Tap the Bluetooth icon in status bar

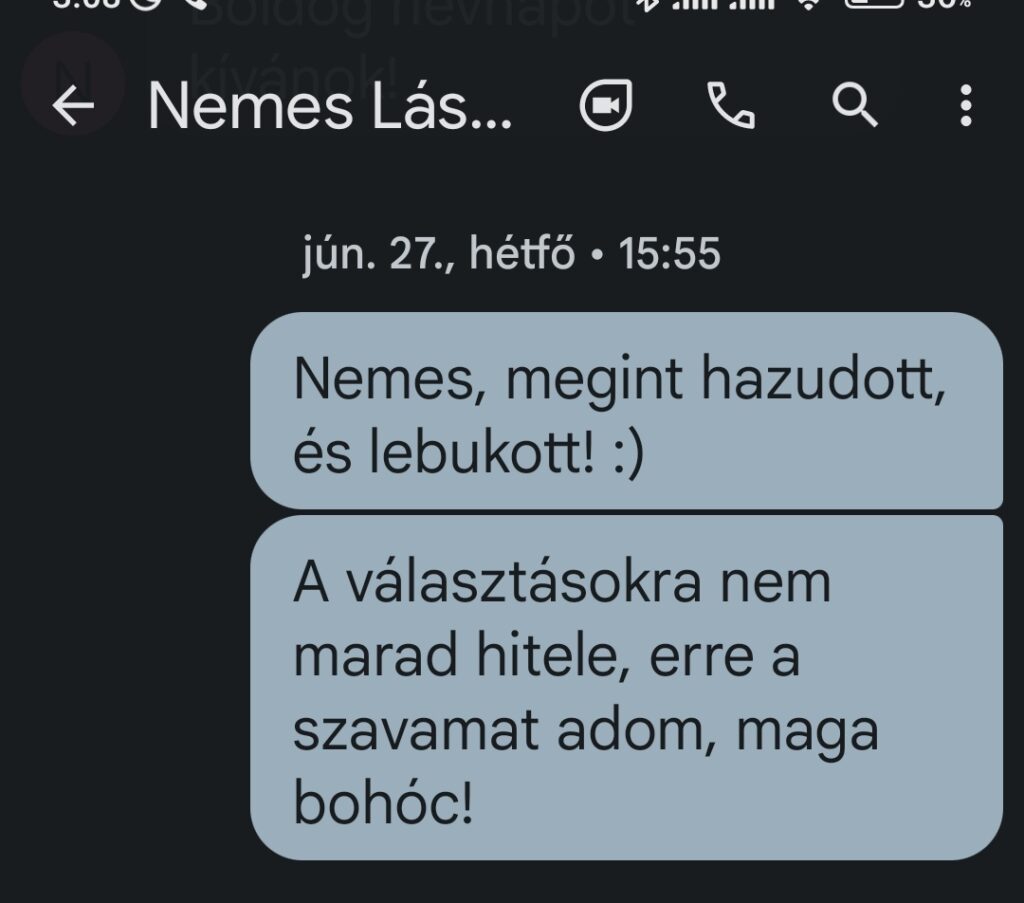tap(648, 5)
